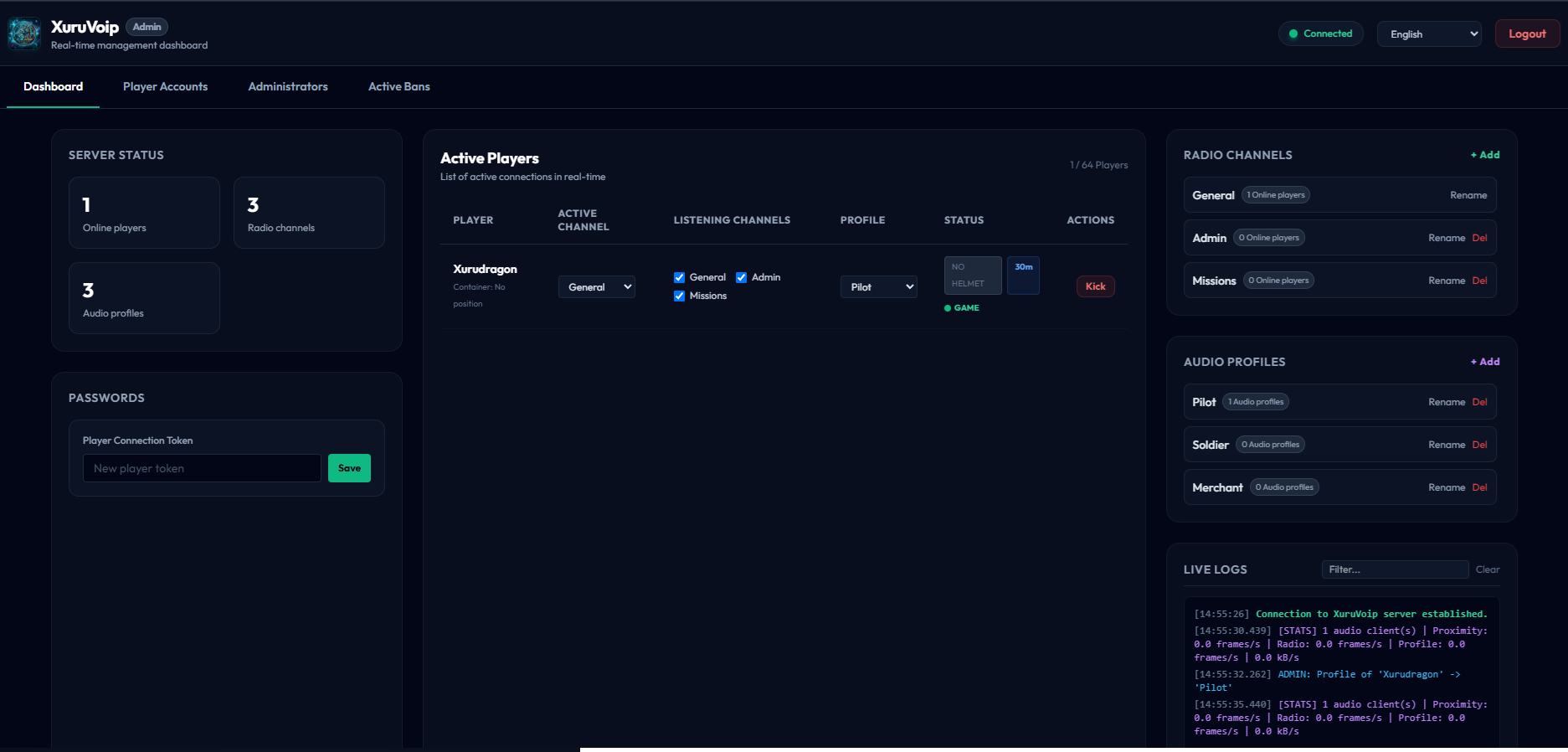Screen dimensions: 1568x752
Task: Click the Missions '0 Online players' badge
Action: pos(1278,281)
